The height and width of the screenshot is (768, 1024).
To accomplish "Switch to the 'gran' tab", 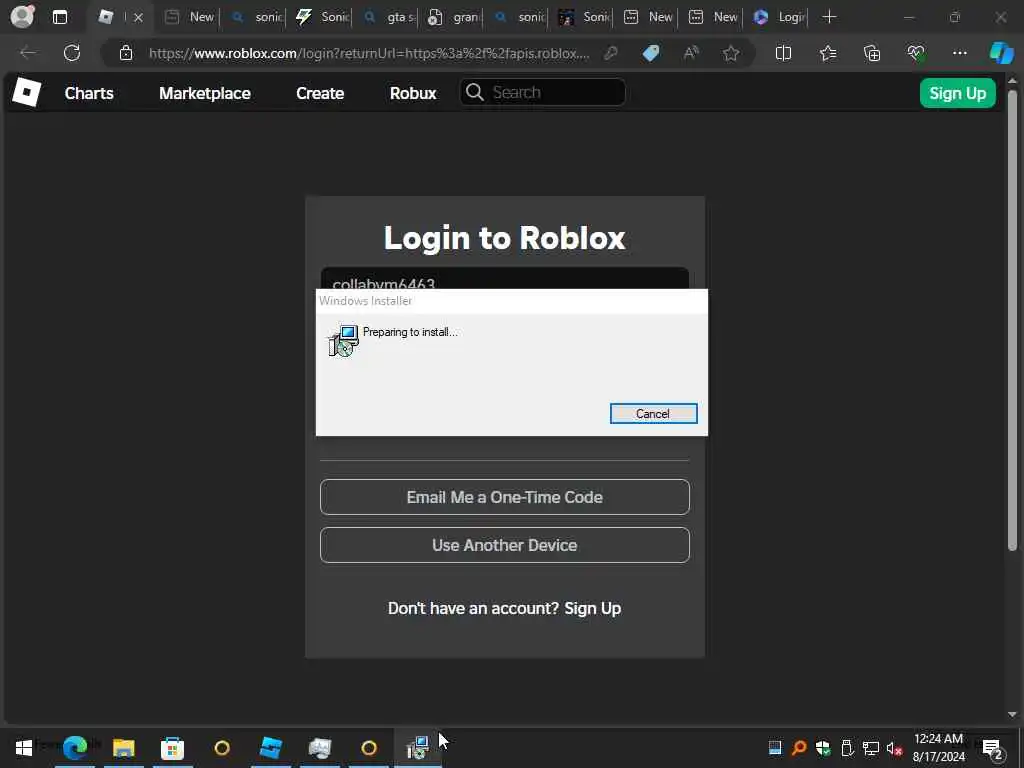I will click(x=455, y=17).
